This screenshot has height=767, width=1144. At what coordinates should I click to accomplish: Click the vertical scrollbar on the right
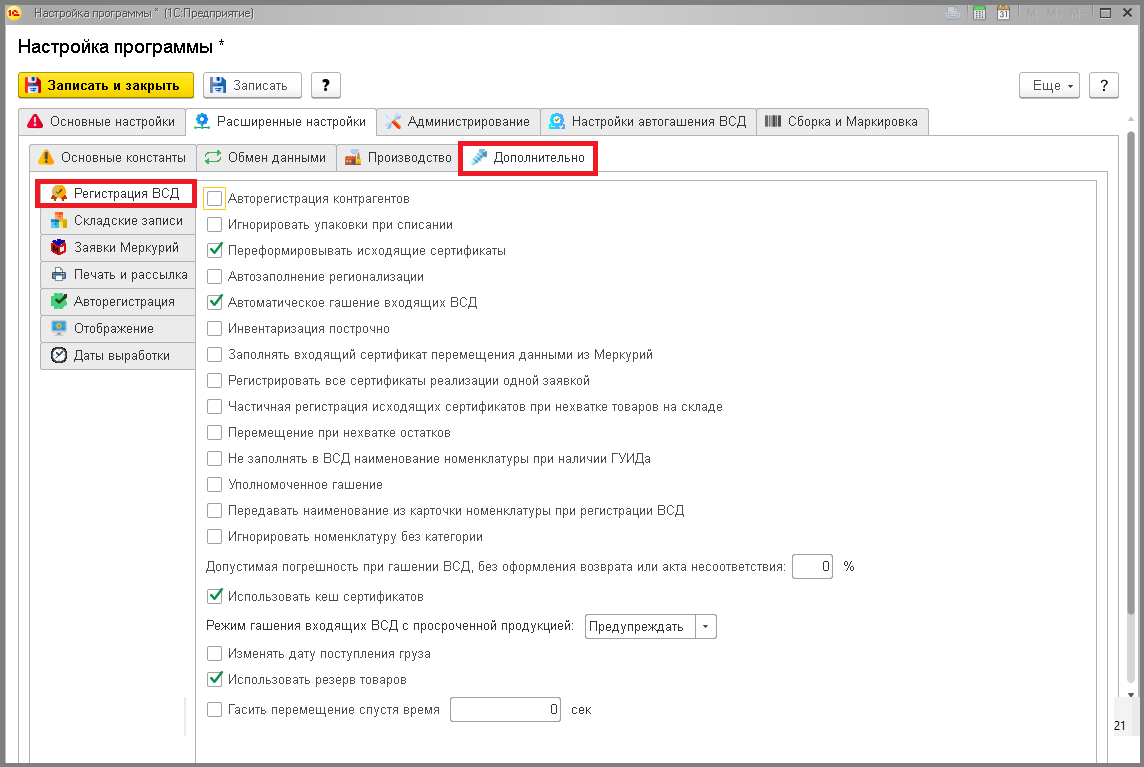[x=1132, y=372]
